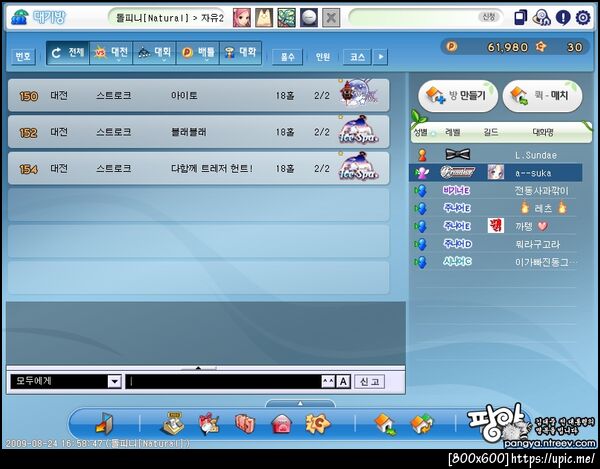Viewport: 600px width, 469px height.
Task: Click the 신청 button in search field
Action: tap(489, 17)
